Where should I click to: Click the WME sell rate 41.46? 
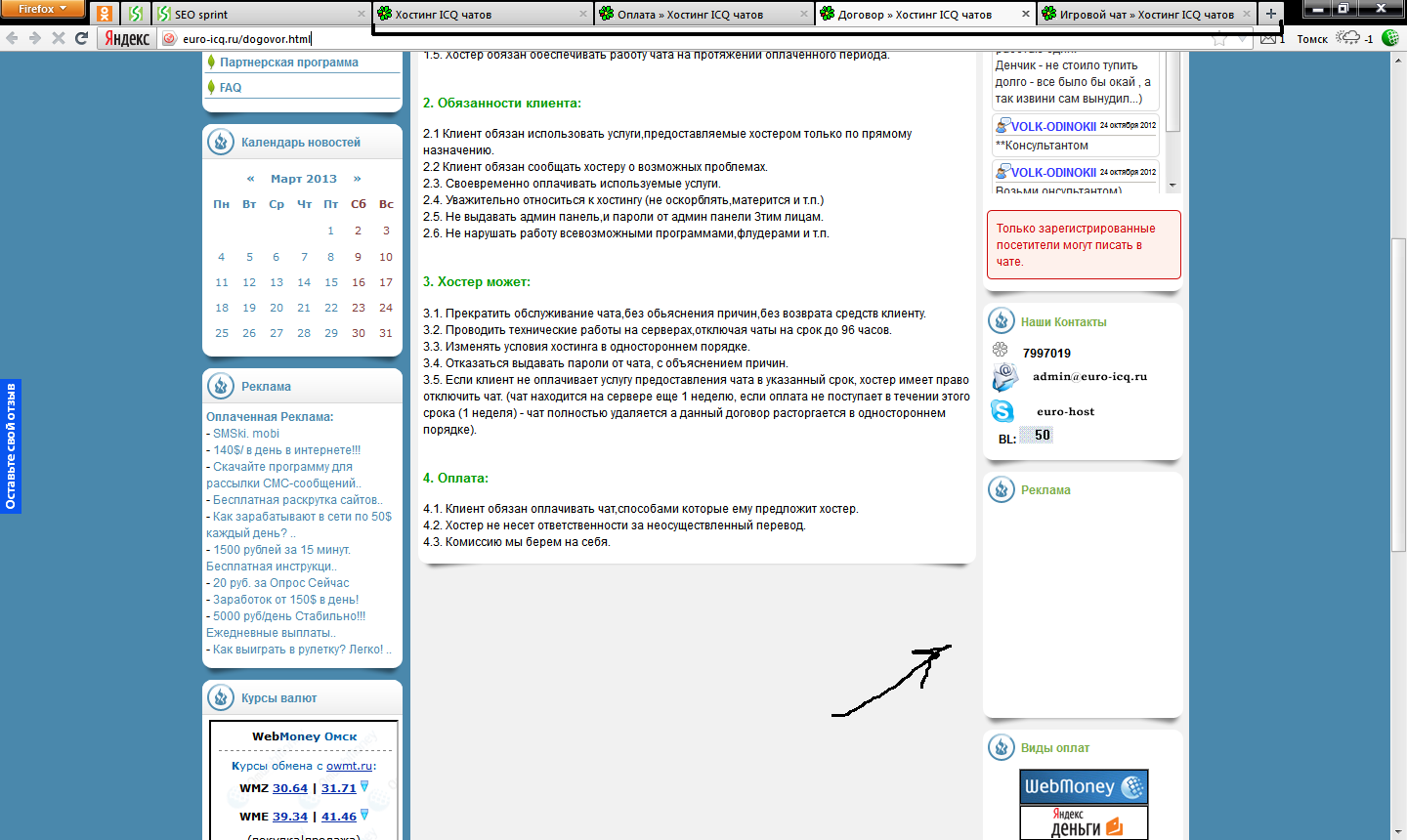(339, 817)
